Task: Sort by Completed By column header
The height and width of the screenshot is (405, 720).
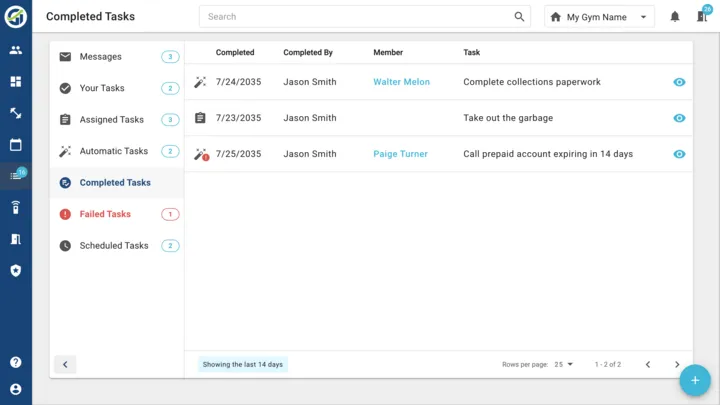Action: coord(308,52)
